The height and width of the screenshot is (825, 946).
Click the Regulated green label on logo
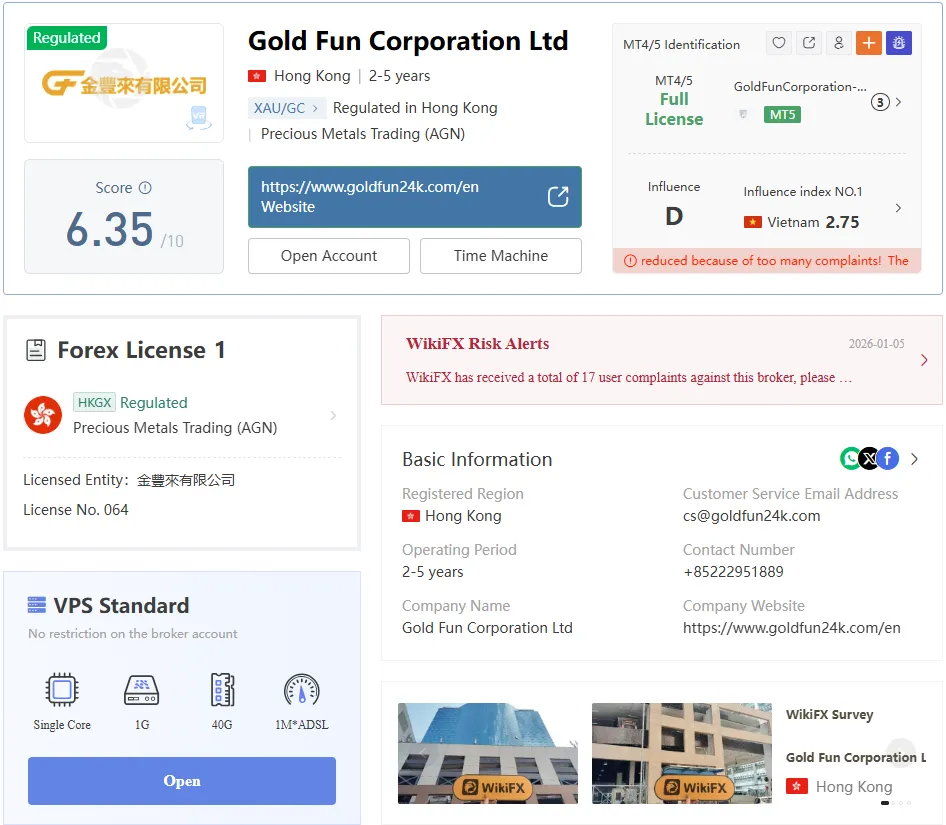click(x=67, y=37)
